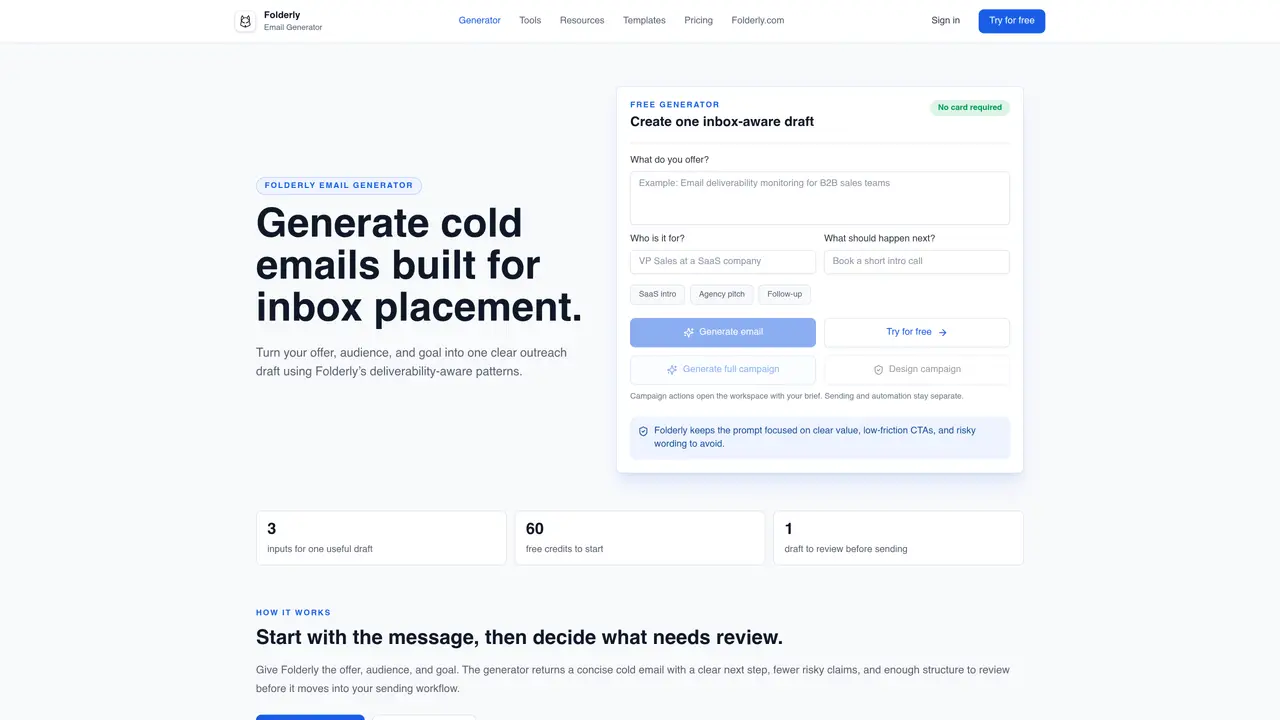Image resolution: width=1280 pixels, height=720 pixels.
Task: Click the arrow icon in the form's Try for free
Action: click(942, 332)
